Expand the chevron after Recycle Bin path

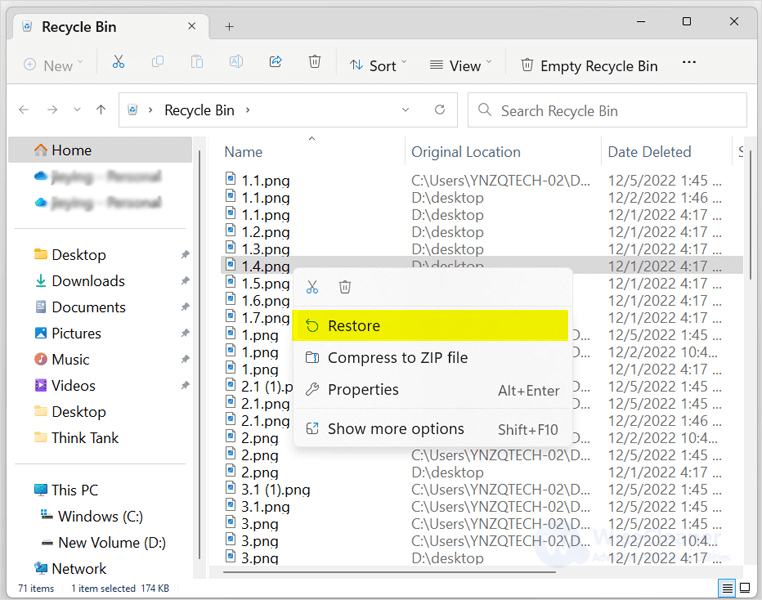247,110
